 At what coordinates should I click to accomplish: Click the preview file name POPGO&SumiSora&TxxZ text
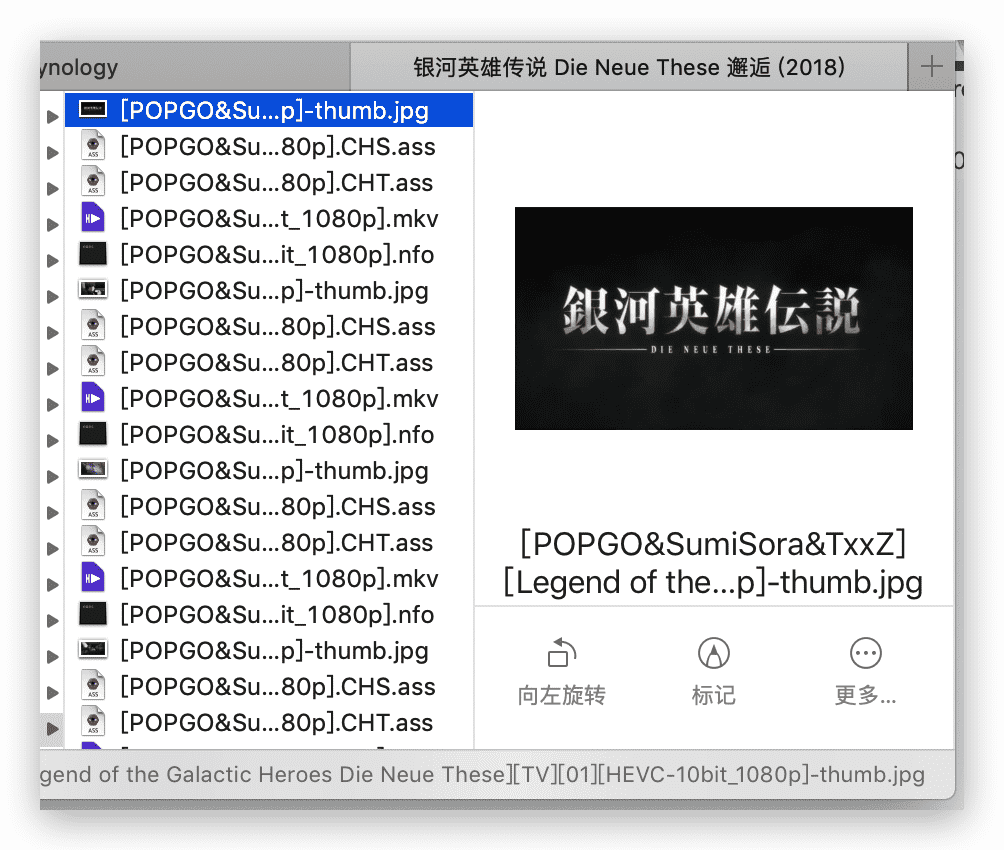[713, 545]
